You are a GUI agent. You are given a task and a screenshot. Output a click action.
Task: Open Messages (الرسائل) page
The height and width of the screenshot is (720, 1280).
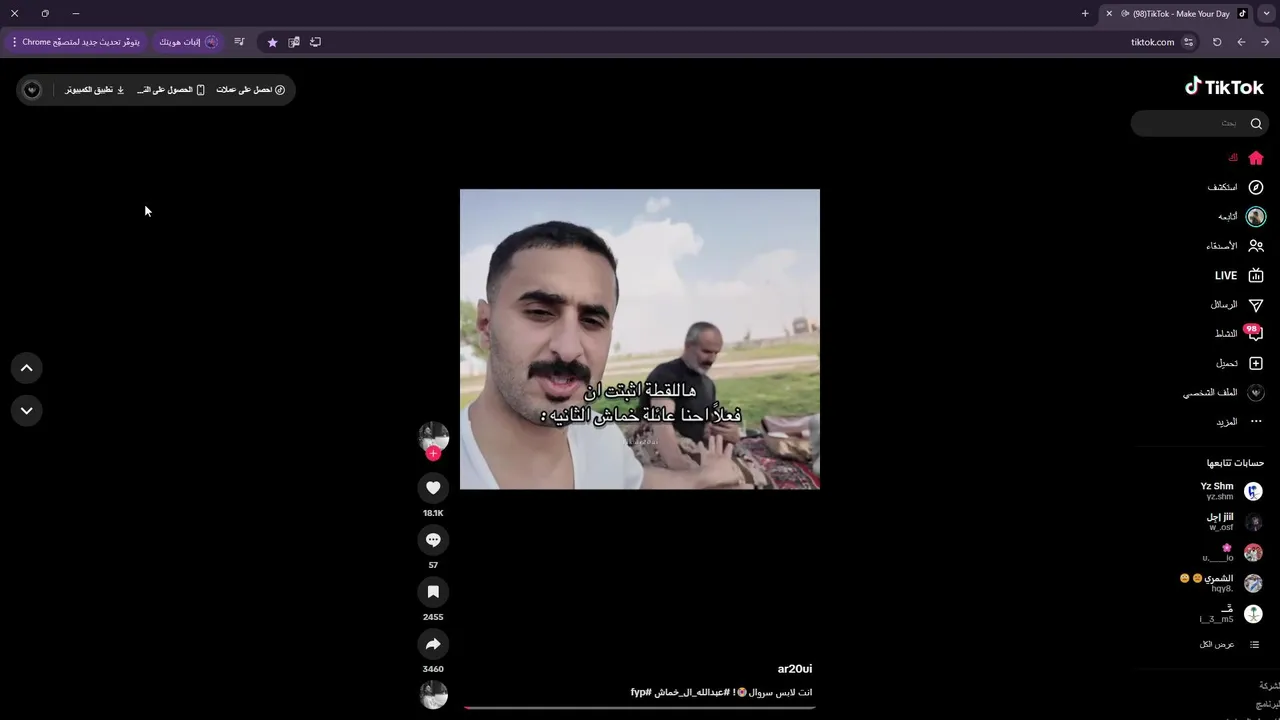point(1237,304)
